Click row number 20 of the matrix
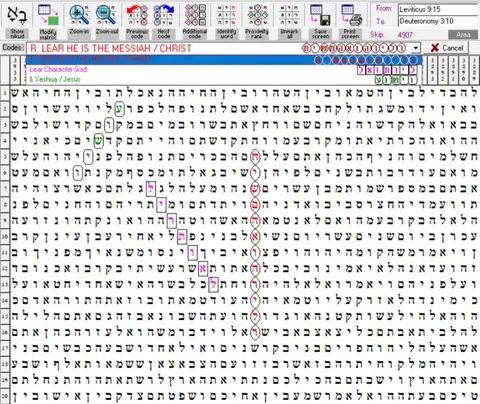 pos(5,396)
